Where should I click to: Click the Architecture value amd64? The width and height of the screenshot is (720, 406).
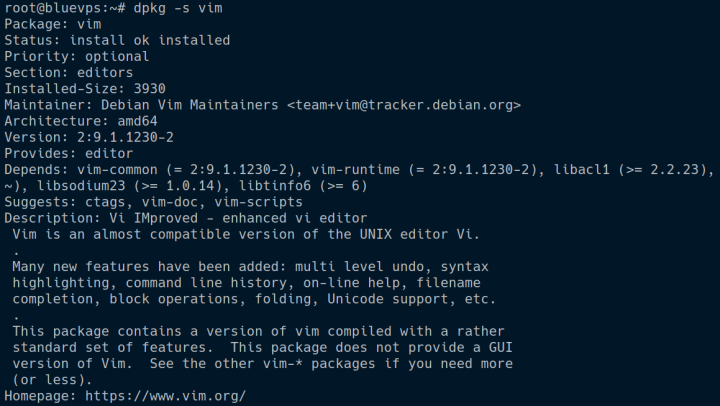tap(137, 121)
